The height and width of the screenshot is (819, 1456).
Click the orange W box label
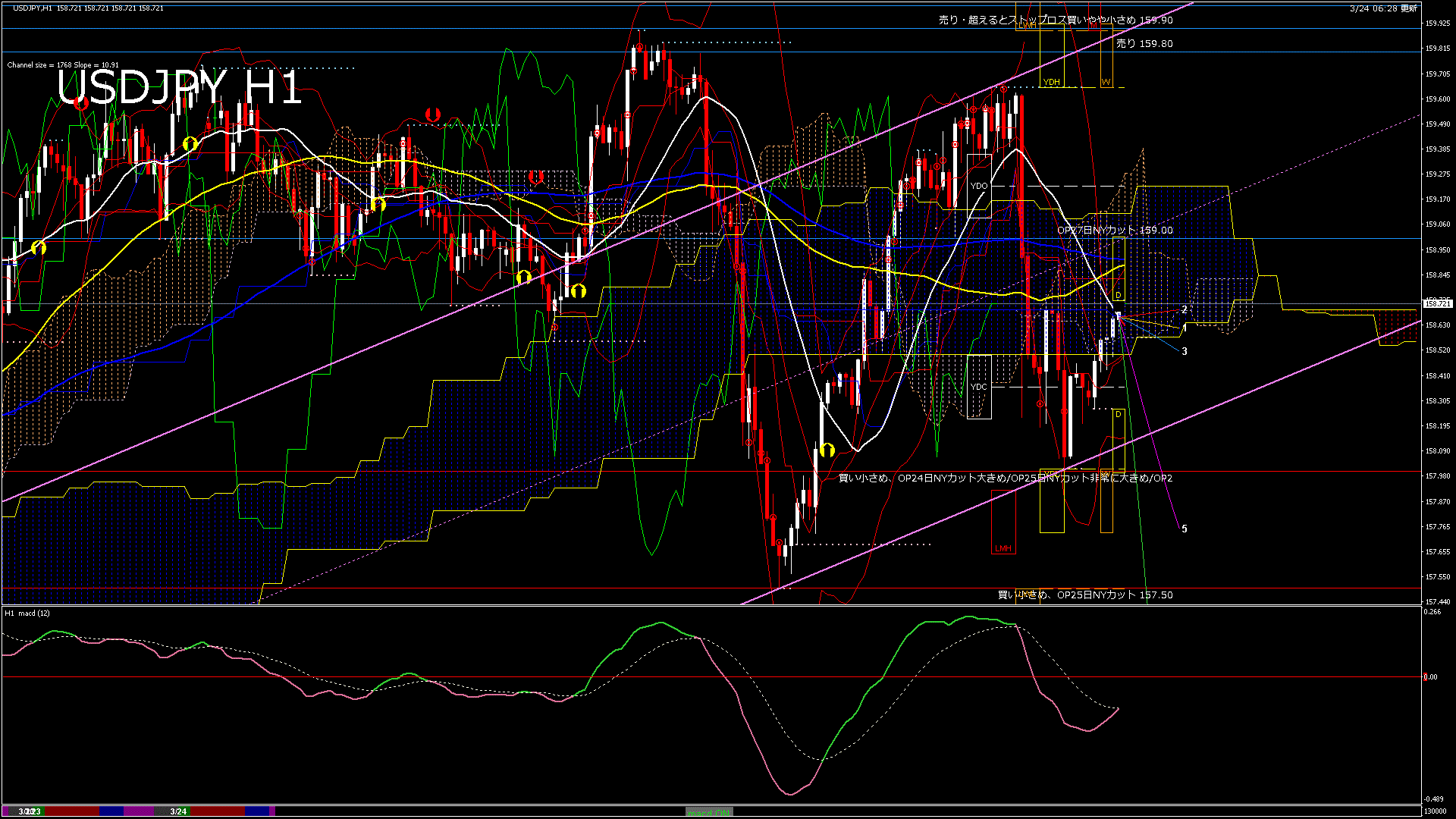point(1106,82)
